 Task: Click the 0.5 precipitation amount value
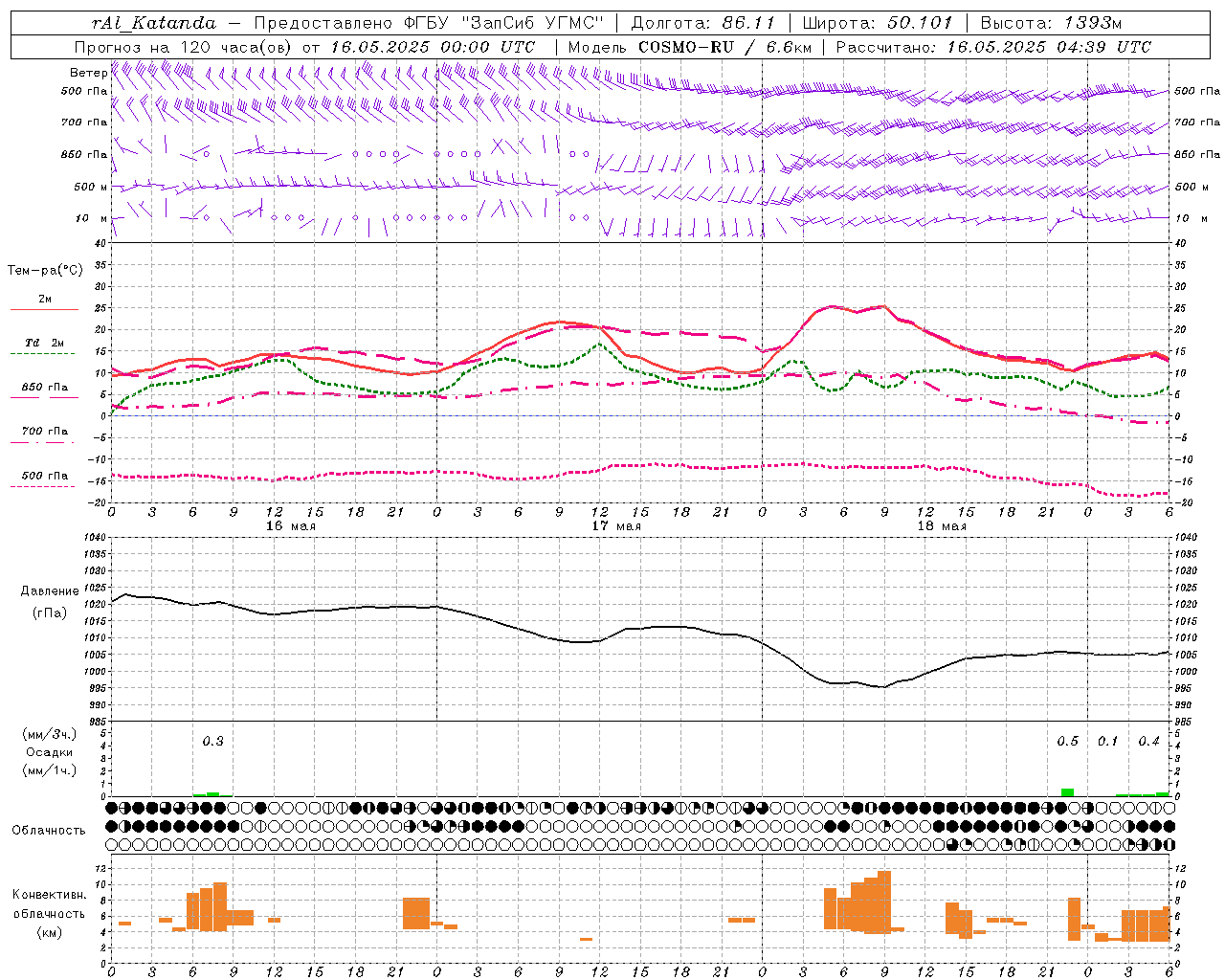pos(1067,741)
